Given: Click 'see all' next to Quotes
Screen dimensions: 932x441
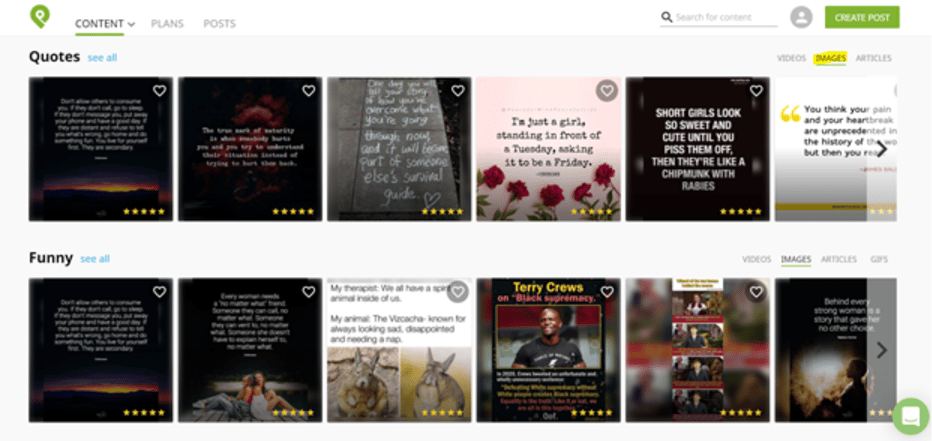Looking at the screenshot, I should click(x=102, y=58).
